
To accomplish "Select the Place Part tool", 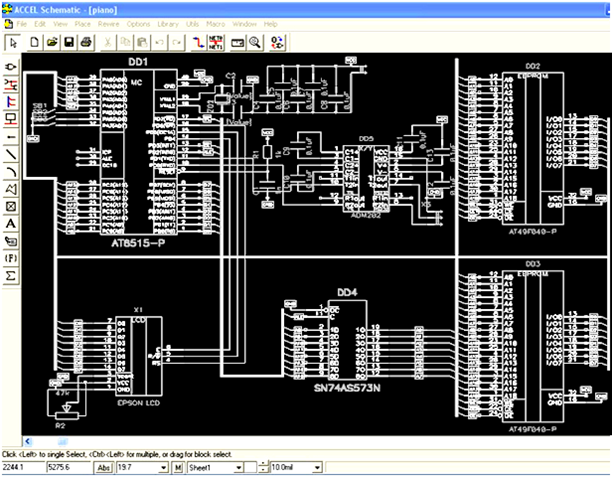I will click(x=11, y=66).
